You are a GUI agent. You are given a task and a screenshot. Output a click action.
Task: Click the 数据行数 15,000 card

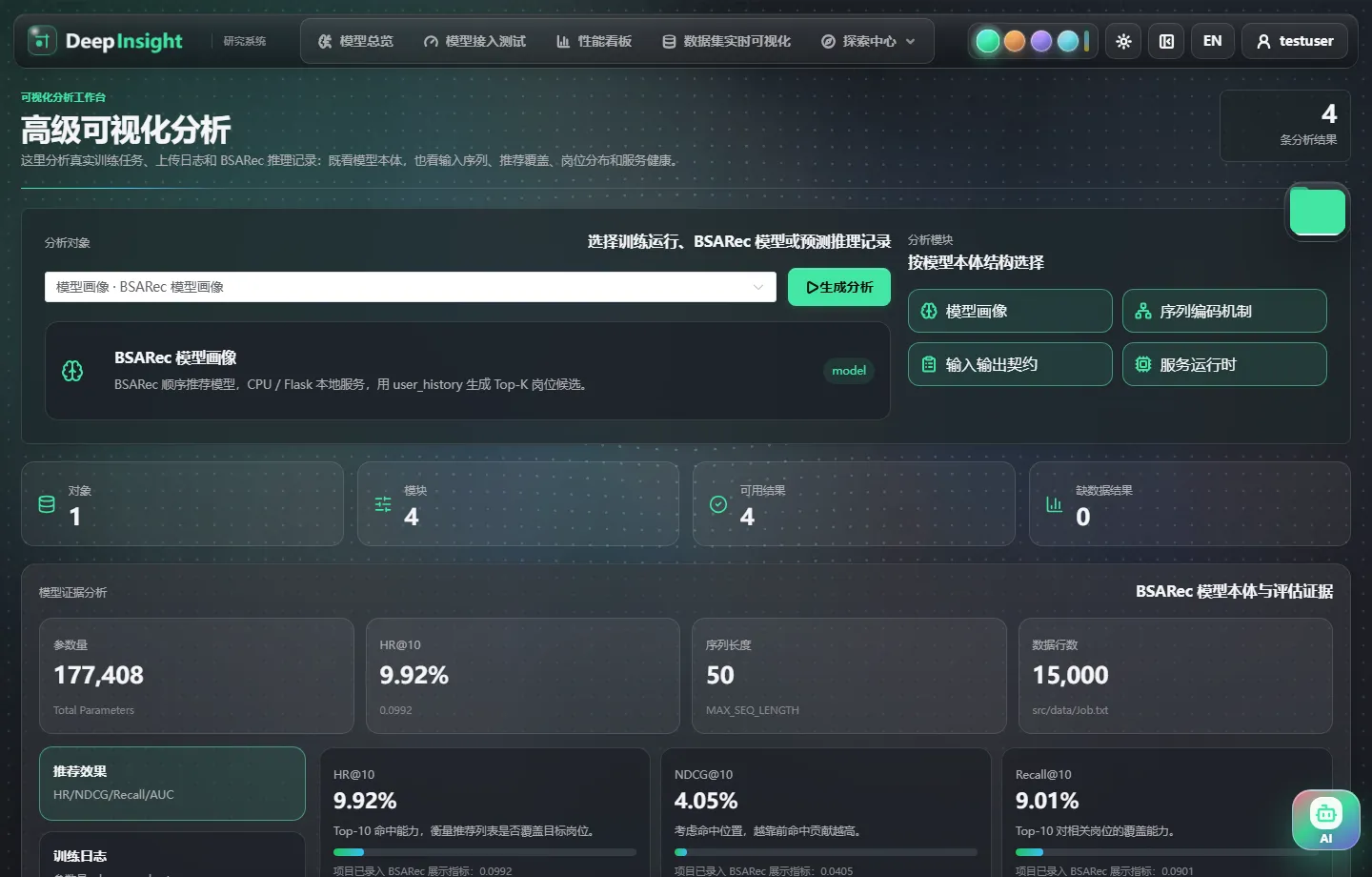coord(1175,676)
